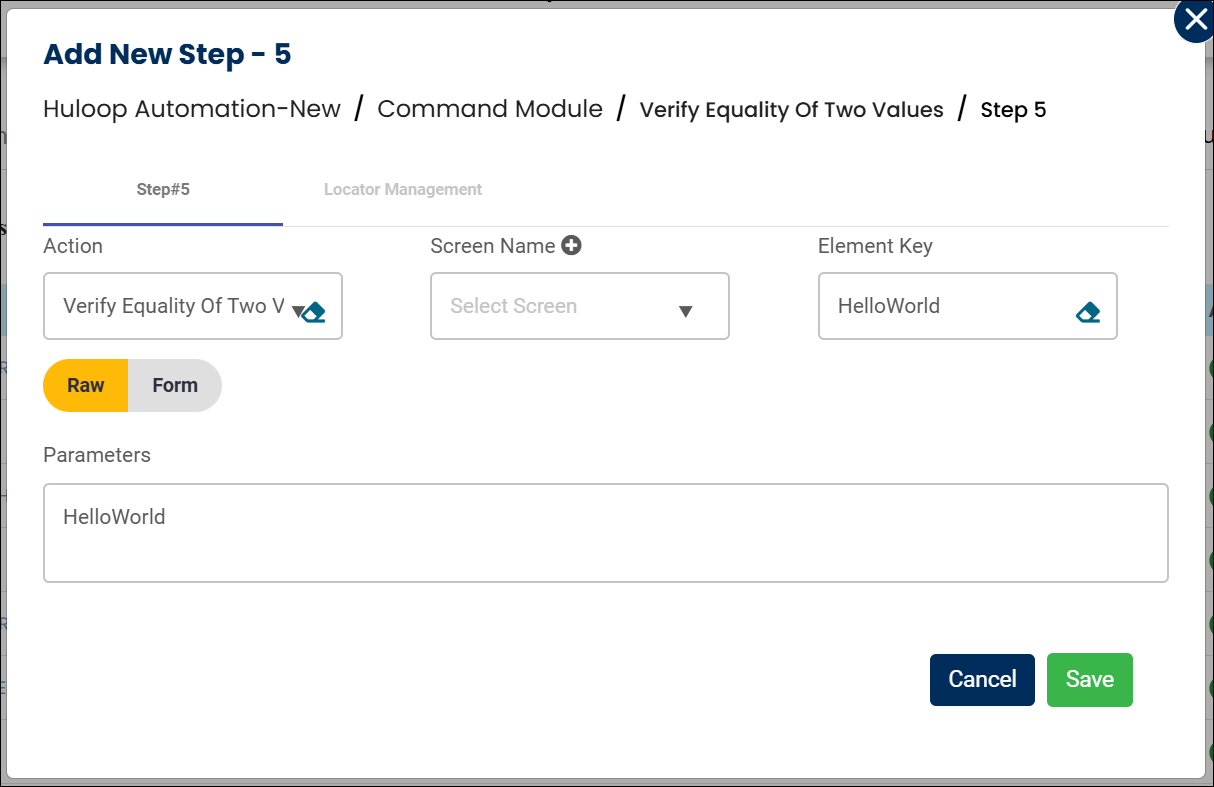This screenshot has width=1214, height=787.
Task: Go to the Command Module breadcrumb
Action: [x=490, y=109]
